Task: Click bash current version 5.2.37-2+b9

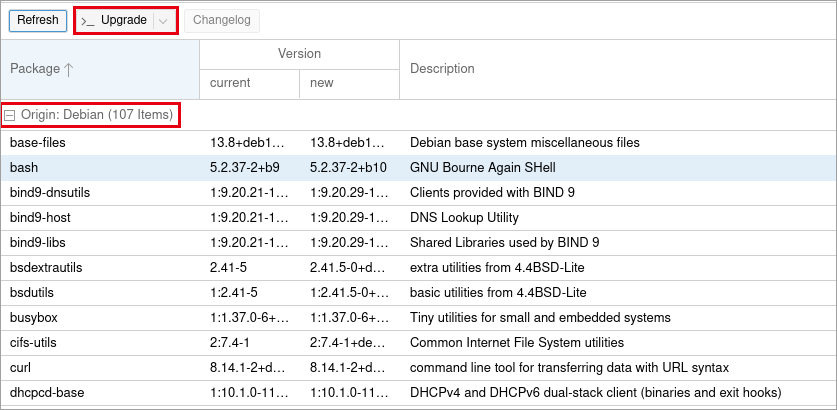Action: tap(244, 168)
